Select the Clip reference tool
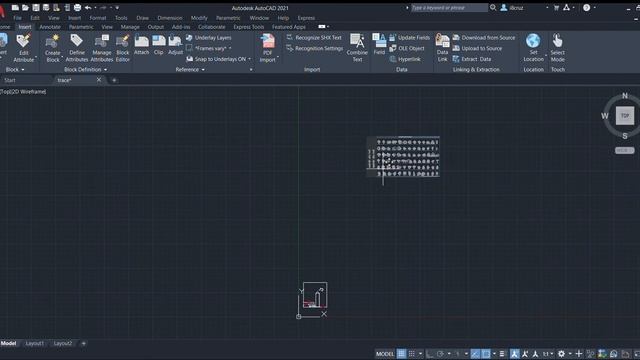640x360 pixels. (159, 45)
